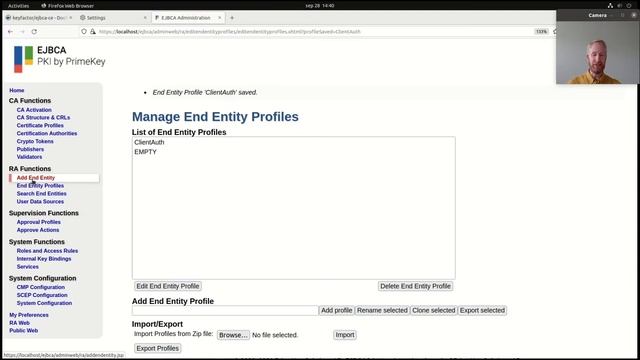Switch to the EJBCA Administration tab
The height and width of the screenshot is (360, 640).
[188, 18]
